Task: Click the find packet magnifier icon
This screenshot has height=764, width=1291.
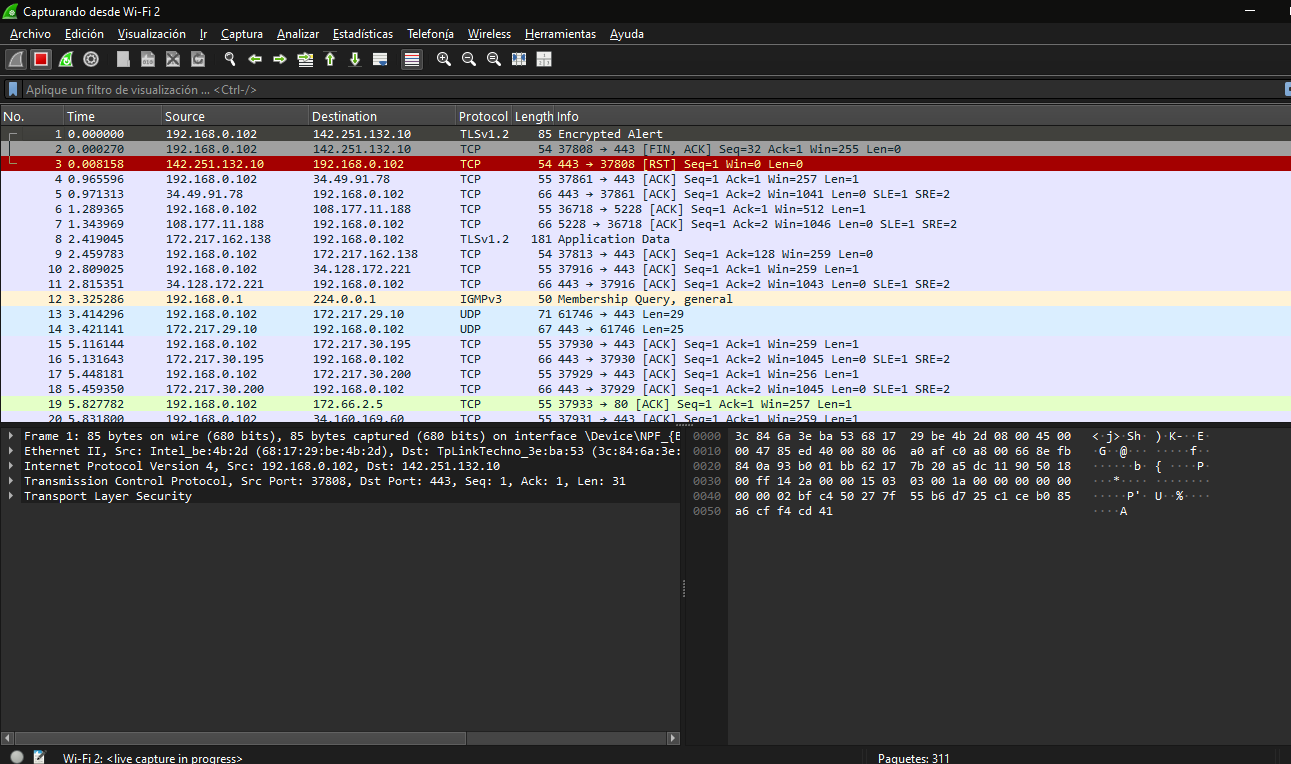Action: (x=230, y=59)
